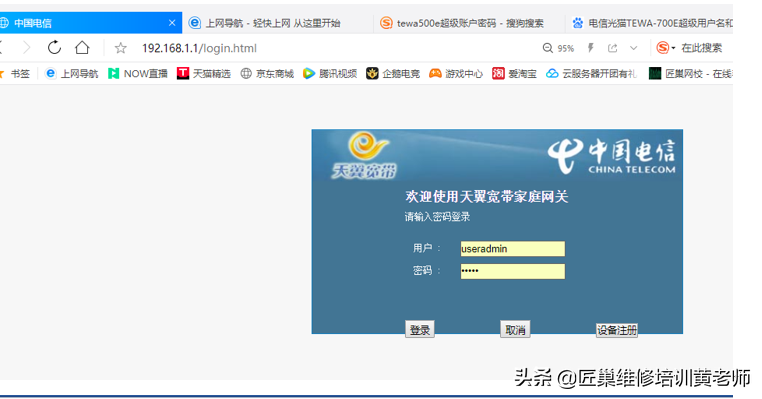Viewport: 762px width, 399px height.
Task: Open the 爱淘宝 bookmark
Action: 514,74
